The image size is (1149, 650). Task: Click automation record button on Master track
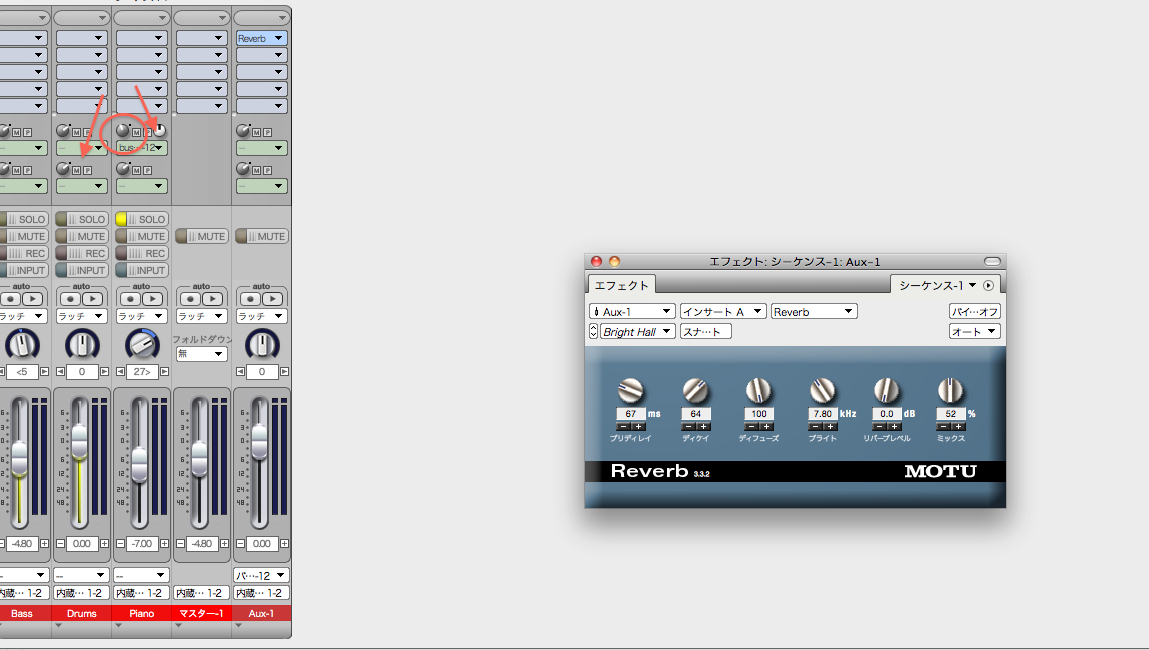[191, 299]
